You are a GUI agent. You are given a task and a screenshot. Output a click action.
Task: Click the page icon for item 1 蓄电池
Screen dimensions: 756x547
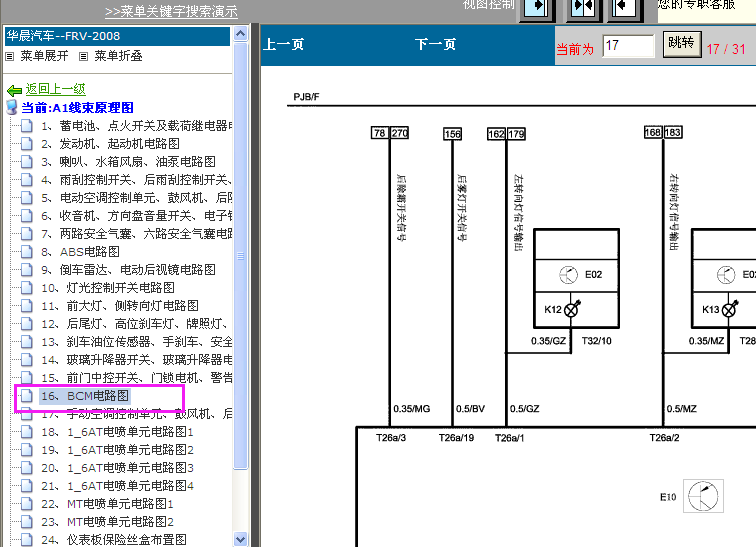[27, 126]
